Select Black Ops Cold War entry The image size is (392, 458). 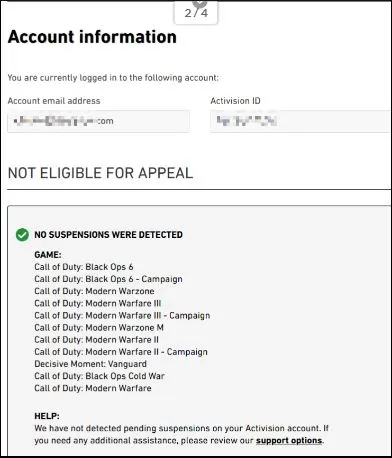pyautogui.click(x=99, y=376)
